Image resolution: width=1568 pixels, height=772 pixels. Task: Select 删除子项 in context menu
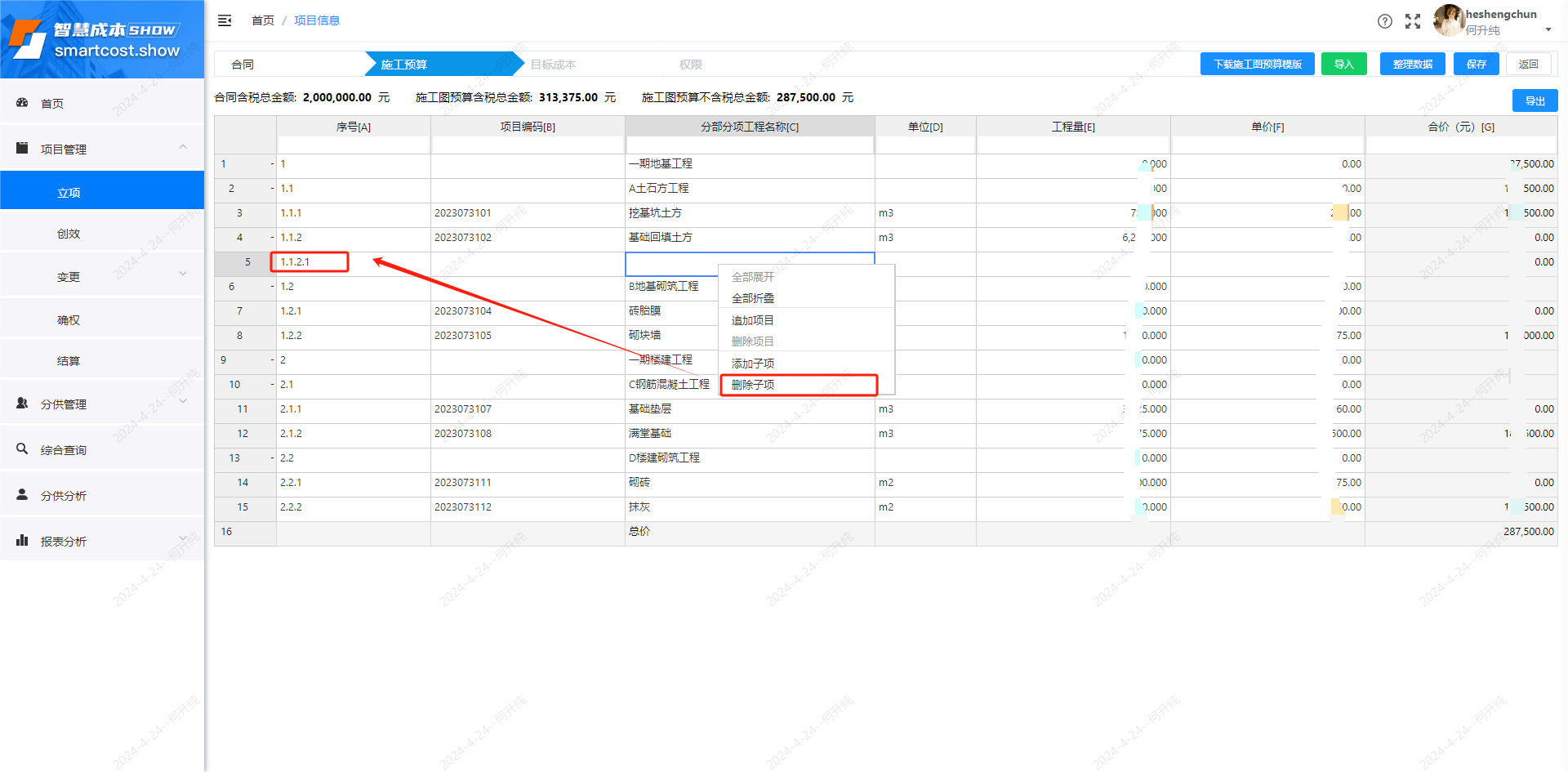coord(753,385)
